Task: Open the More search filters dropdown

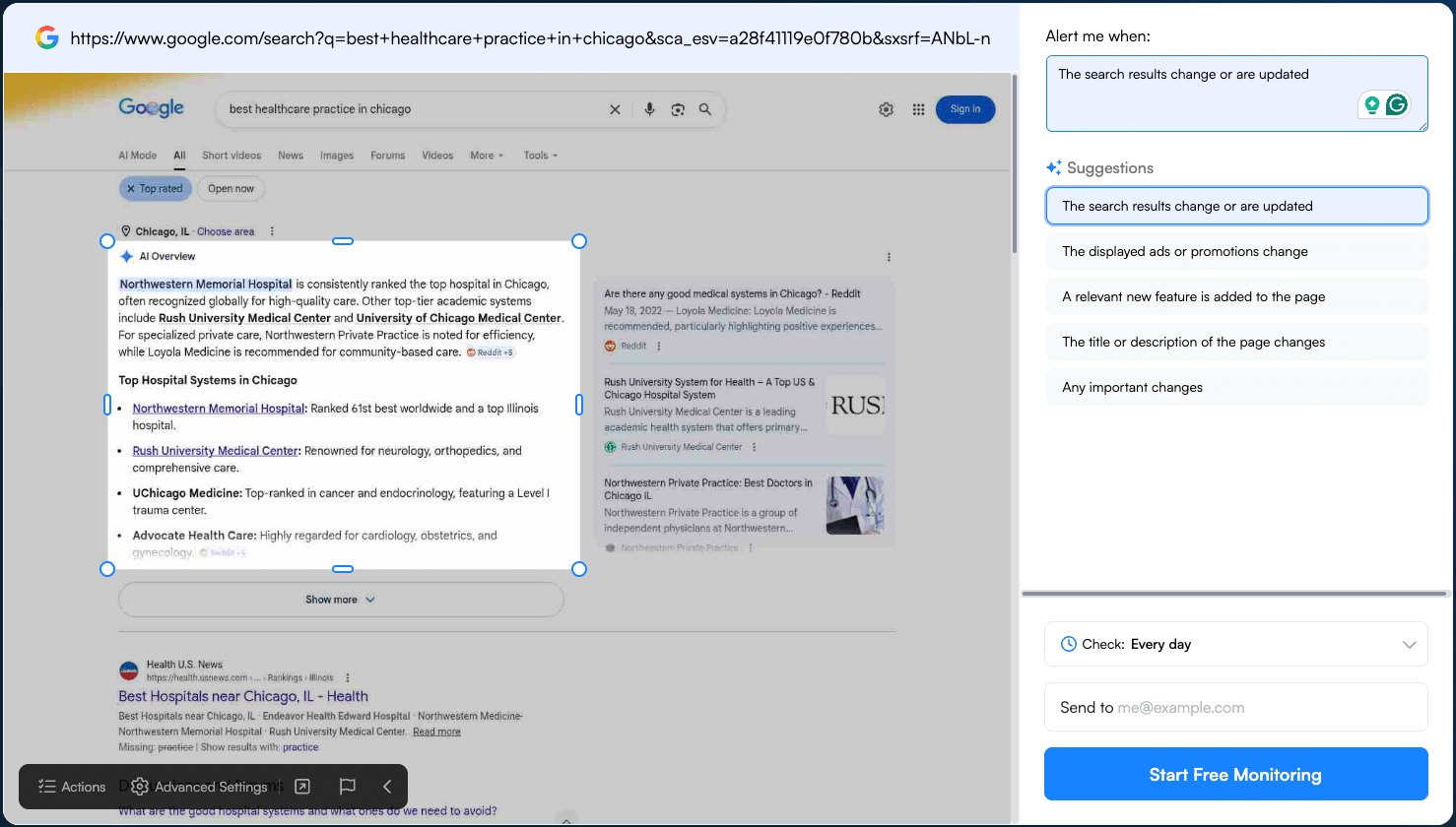Action: 486,156
